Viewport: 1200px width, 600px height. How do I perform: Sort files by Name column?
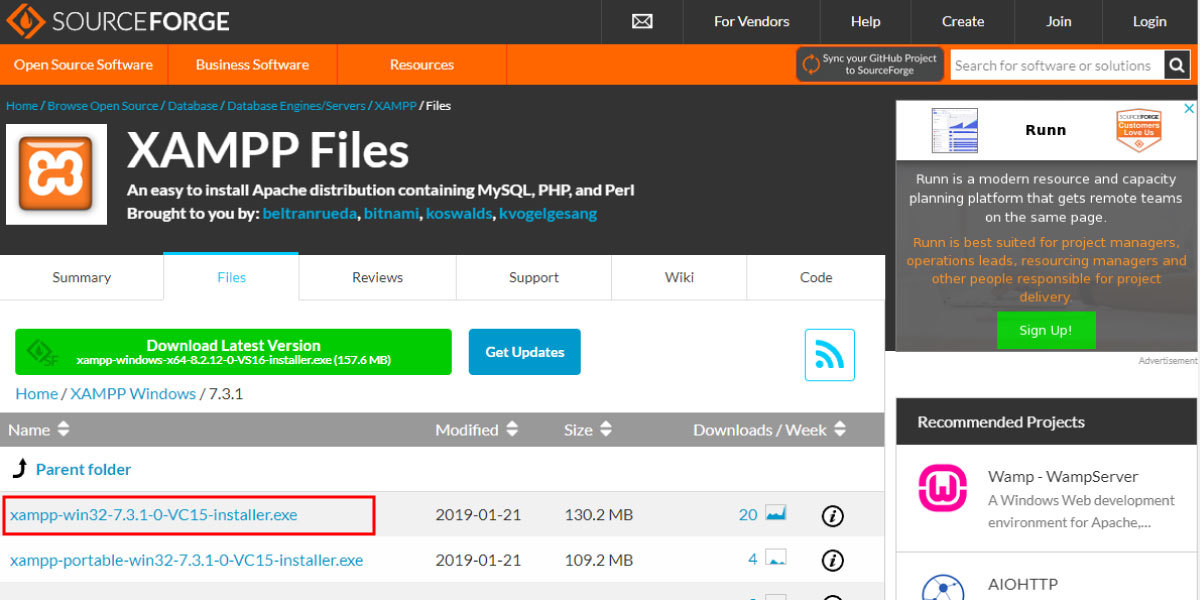pos(39,430)
